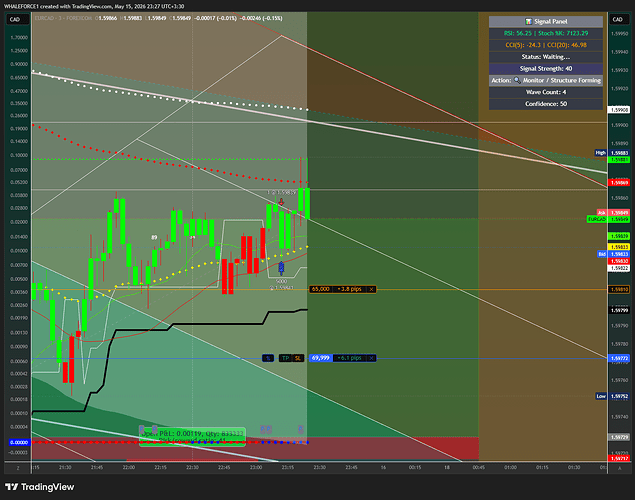Click the TradingView logo

click(x=40, y=487)
